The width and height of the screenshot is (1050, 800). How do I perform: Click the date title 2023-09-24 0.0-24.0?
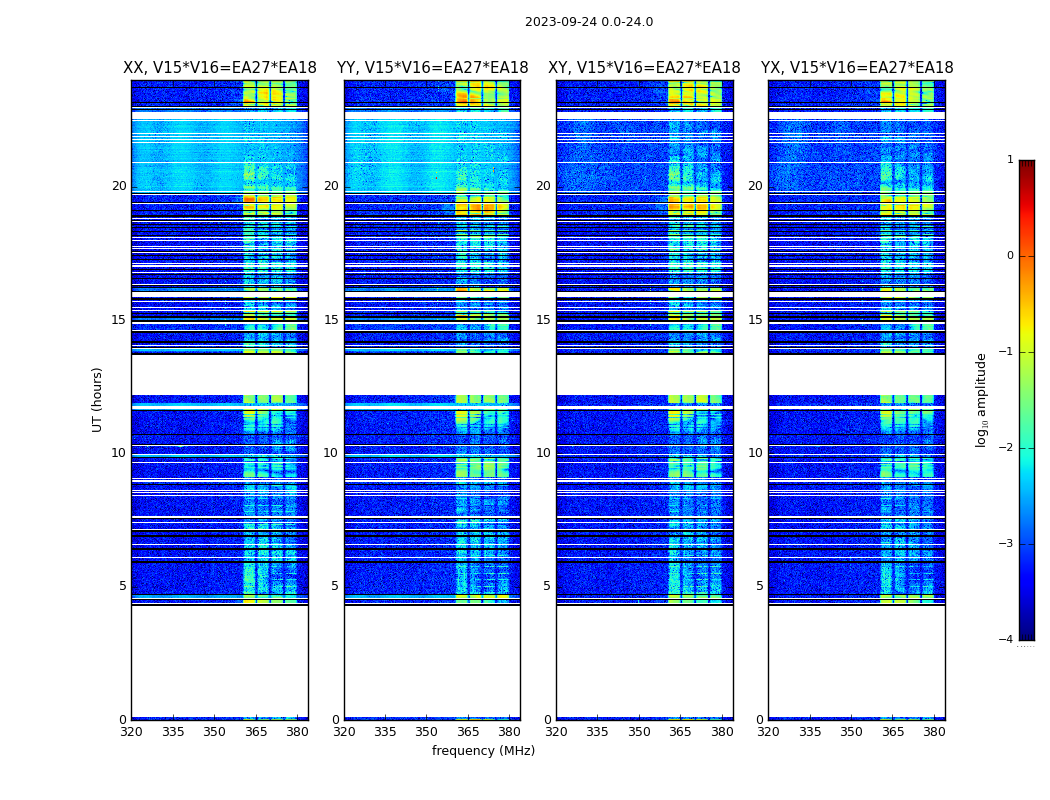pos(588,22)
